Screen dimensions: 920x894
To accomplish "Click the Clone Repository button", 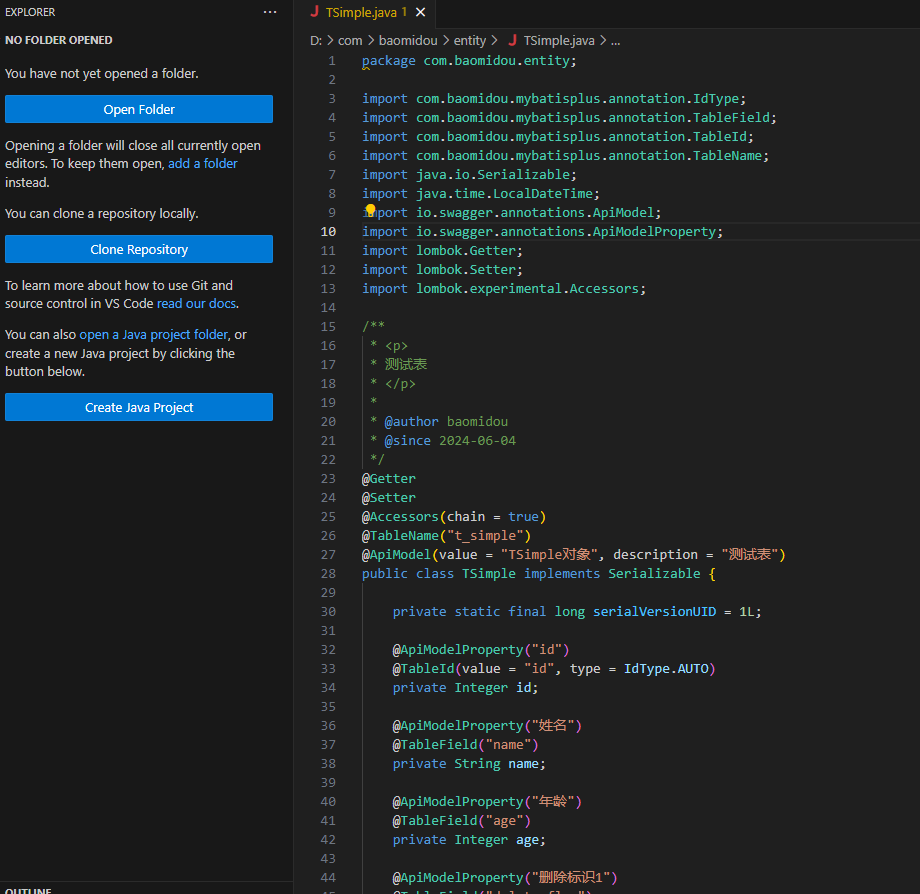I will (139, 249).
